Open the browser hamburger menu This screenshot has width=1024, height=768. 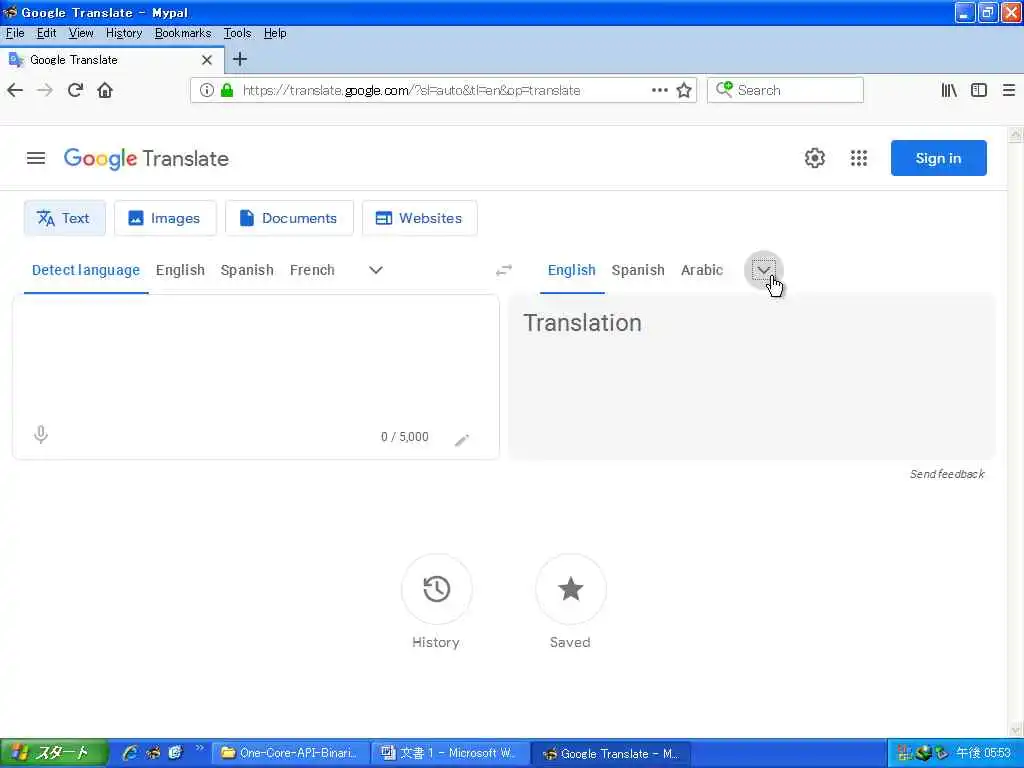pos(1008,90)
